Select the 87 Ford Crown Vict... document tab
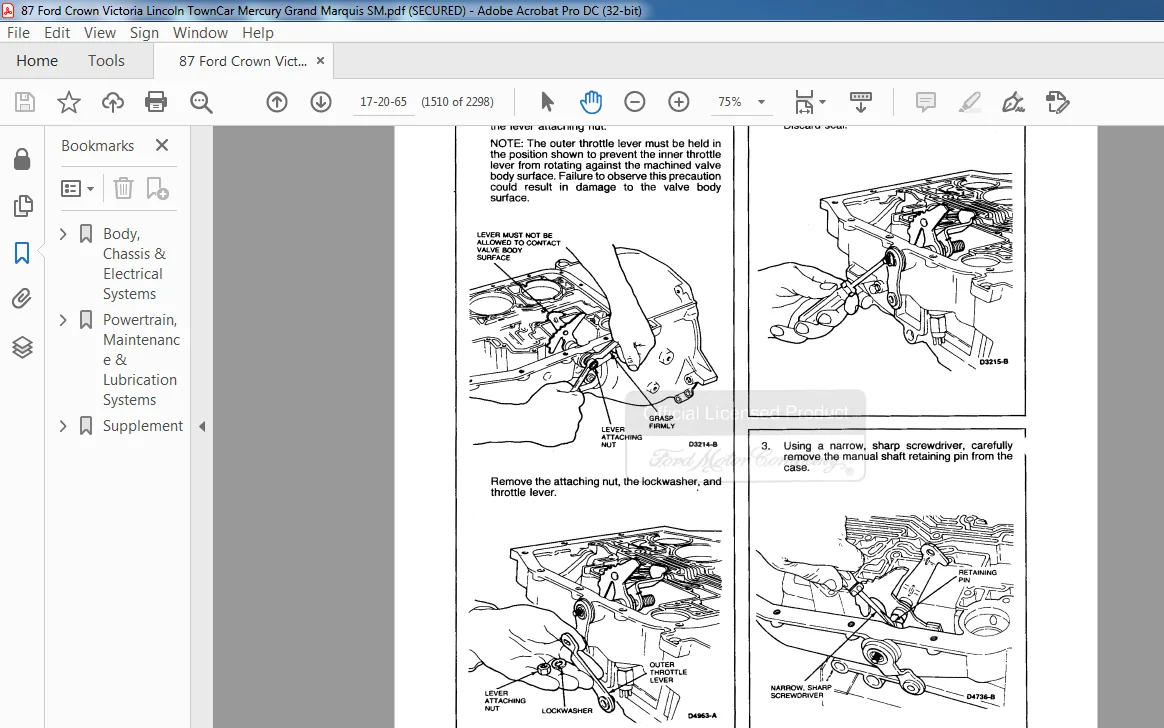Viewport: 1164px width, 728px height. (x=243, y=61)
